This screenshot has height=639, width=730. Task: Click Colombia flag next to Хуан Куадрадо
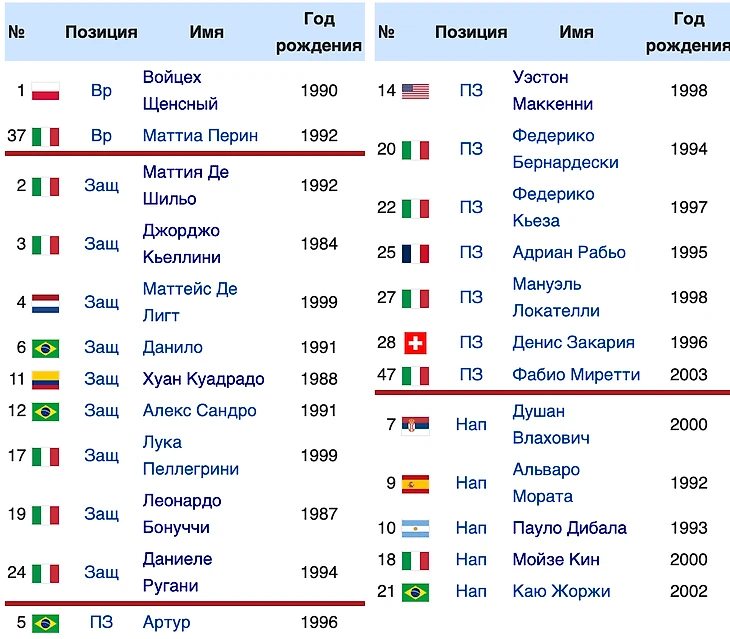pos(45,380)
